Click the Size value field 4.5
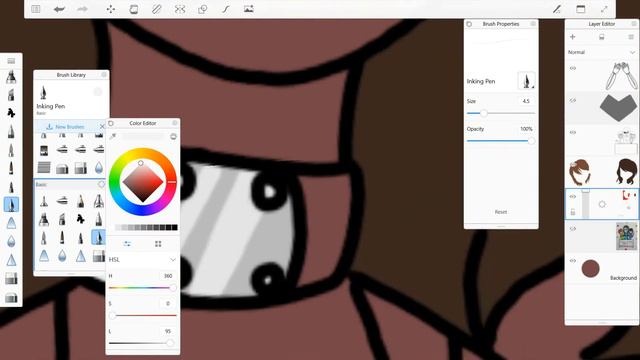The image size is (640, 360). [526, 101]
